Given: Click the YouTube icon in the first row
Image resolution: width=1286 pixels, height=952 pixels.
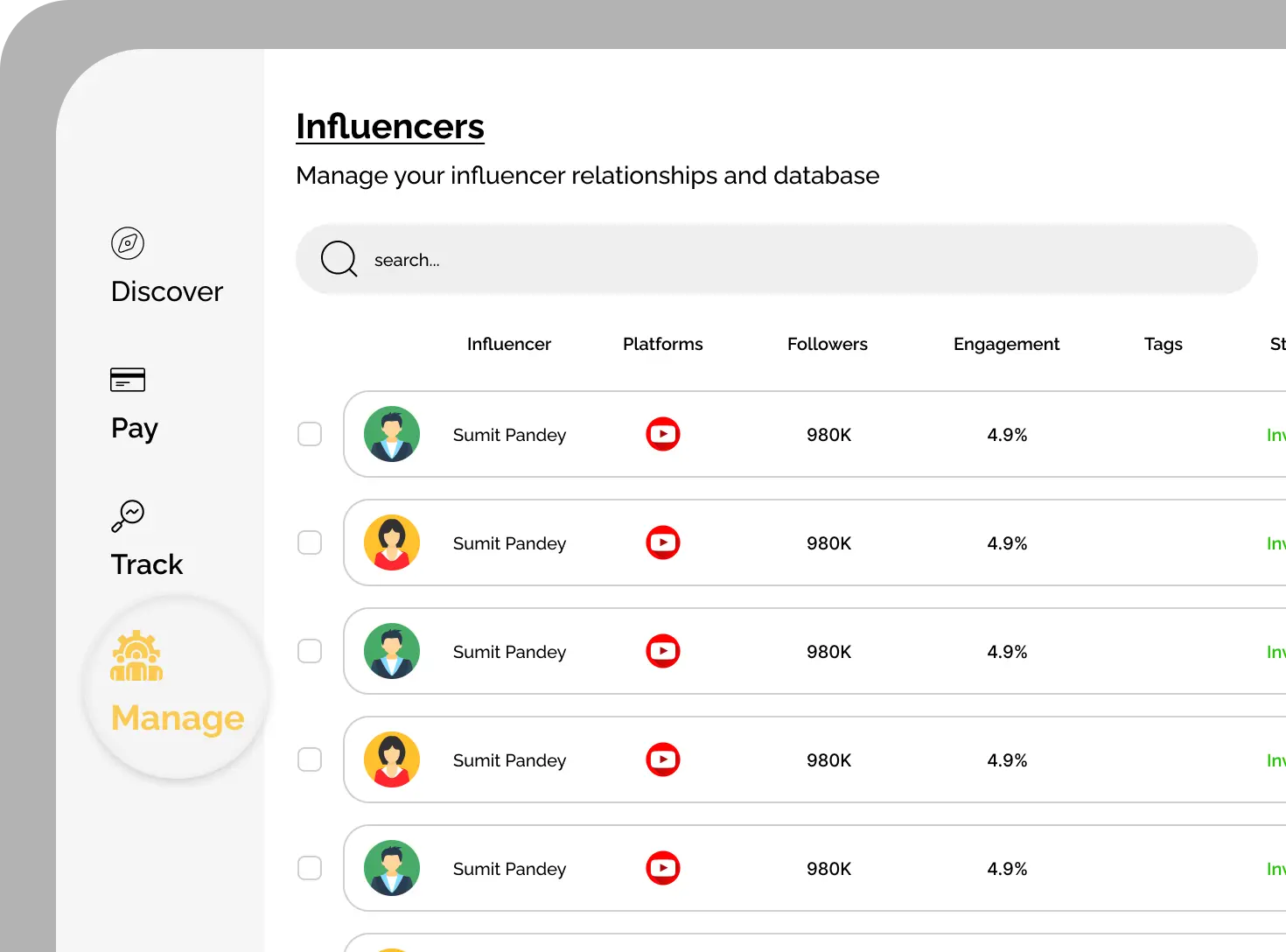Looking at the screenshot, I should point(663,434).
